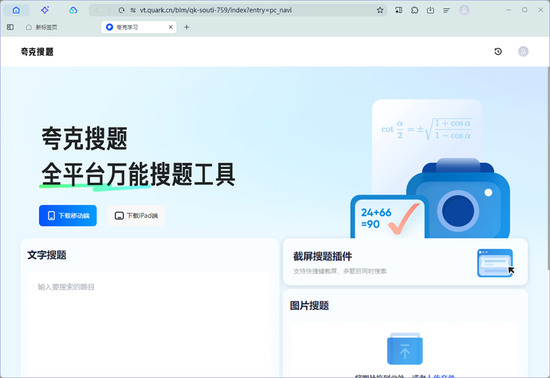Open the page header profile avatar
This screenshot has height=378, width=550.
(x=523, y=52)
